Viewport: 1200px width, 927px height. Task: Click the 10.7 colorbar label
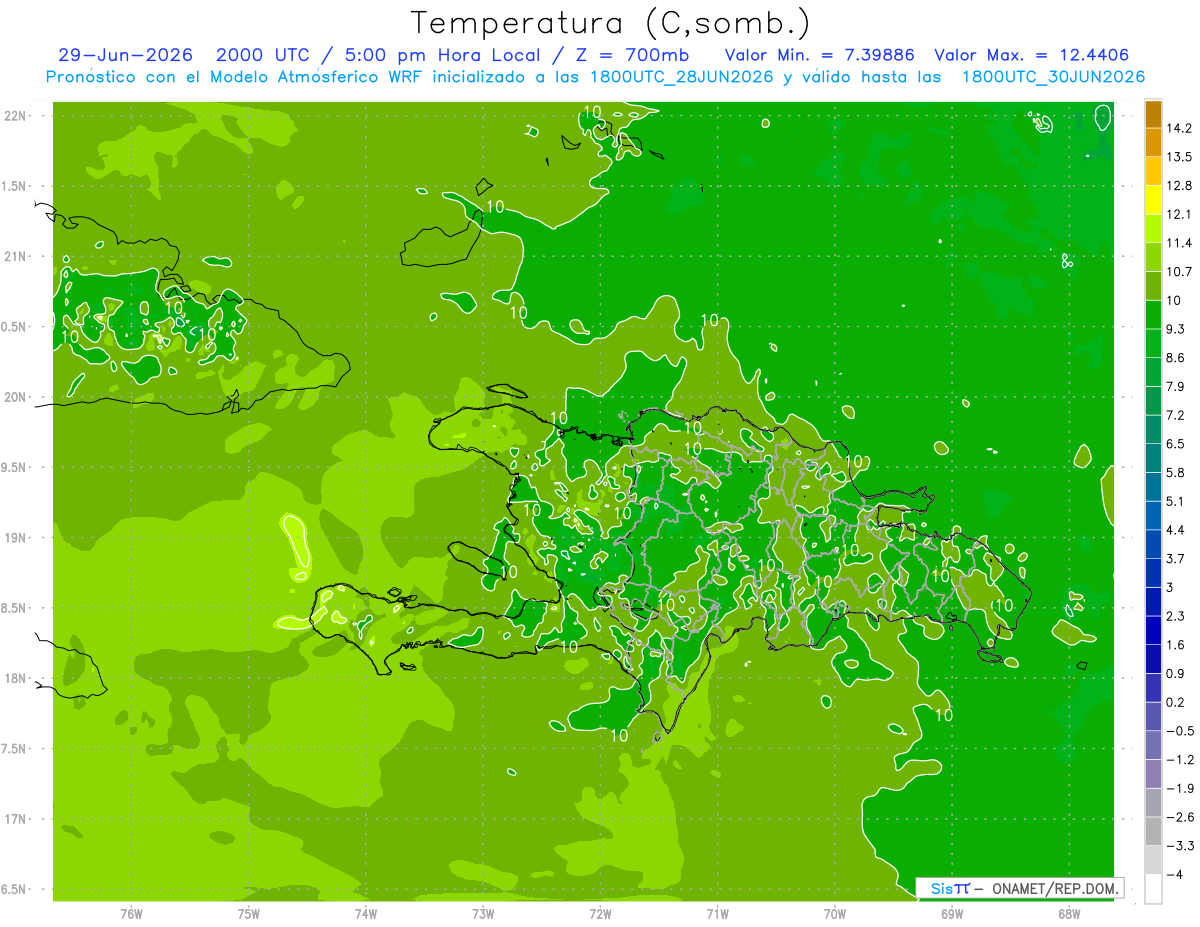1179,272
